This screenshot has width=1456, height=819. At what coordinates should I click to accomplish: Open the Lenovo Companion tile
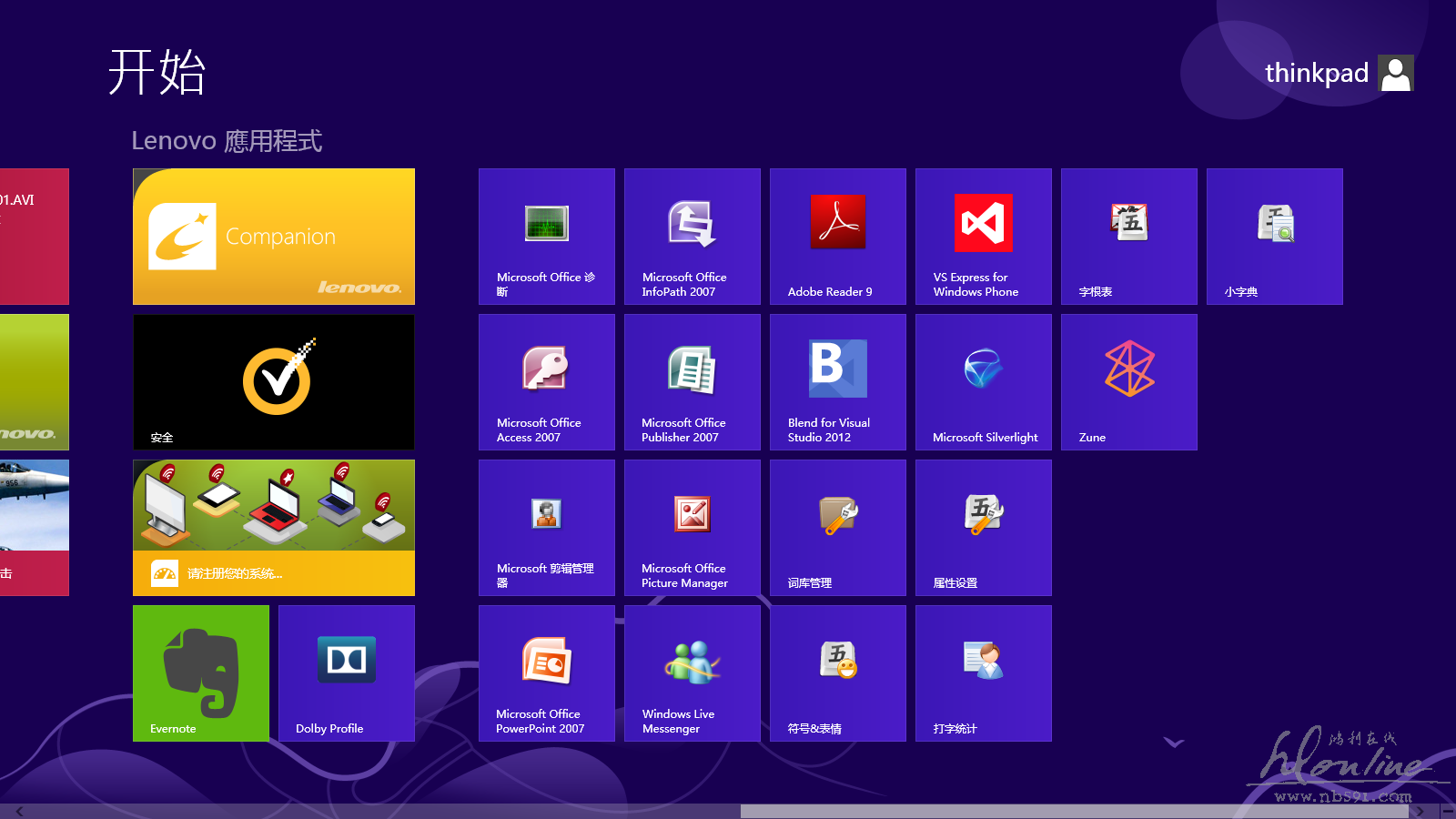[x=273, y=237]
